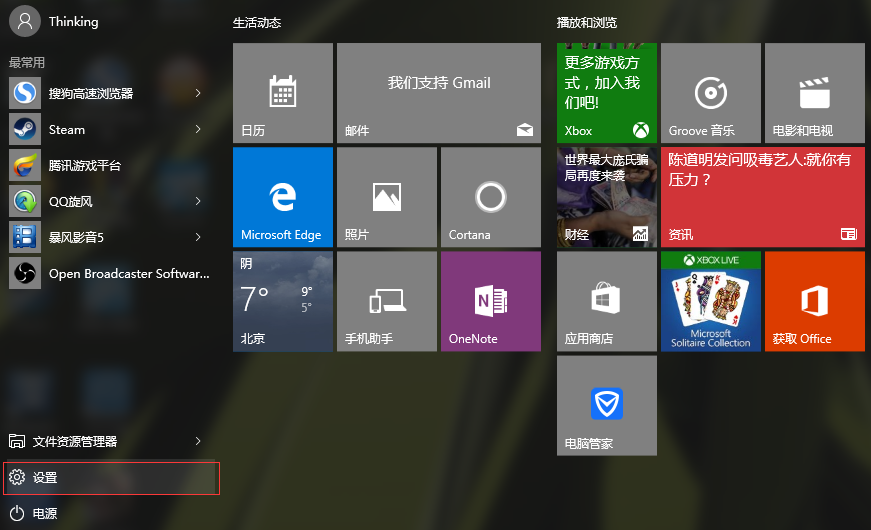The width and height of the screenshot is (871, 530).
Task: Open Steam from the most used list
Action: (x=109, y=129)
